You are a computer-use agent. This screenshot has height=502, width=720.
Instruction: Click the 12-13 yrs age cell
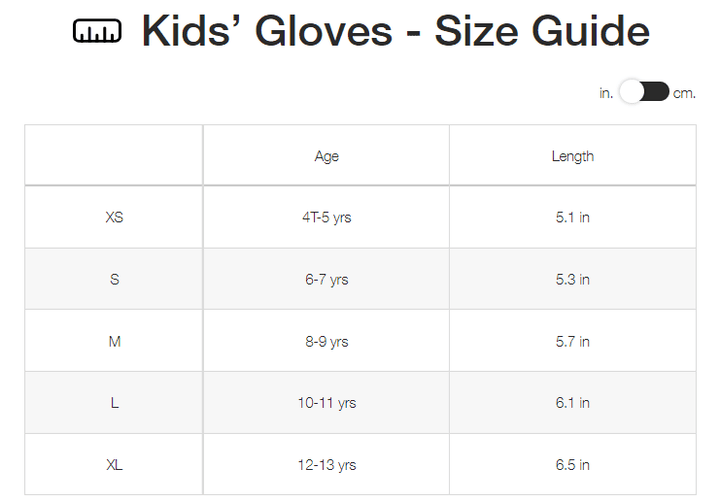pos(326,465)
